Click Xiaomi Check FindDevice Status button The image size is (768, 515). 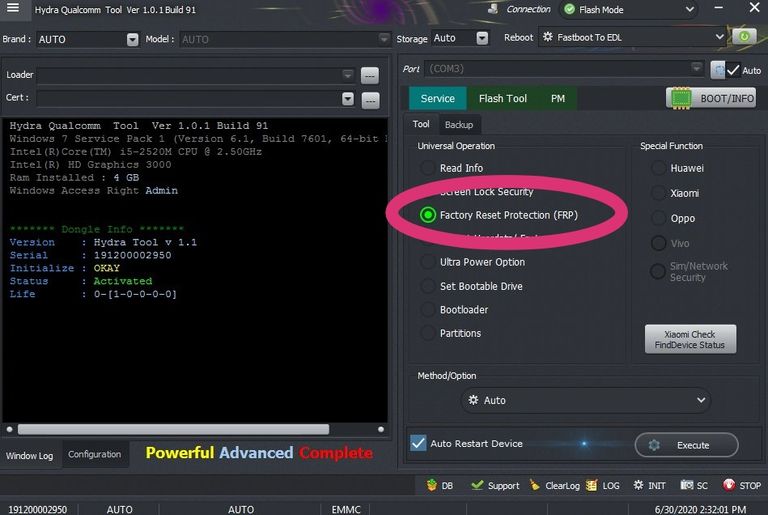tap(690, 339)
